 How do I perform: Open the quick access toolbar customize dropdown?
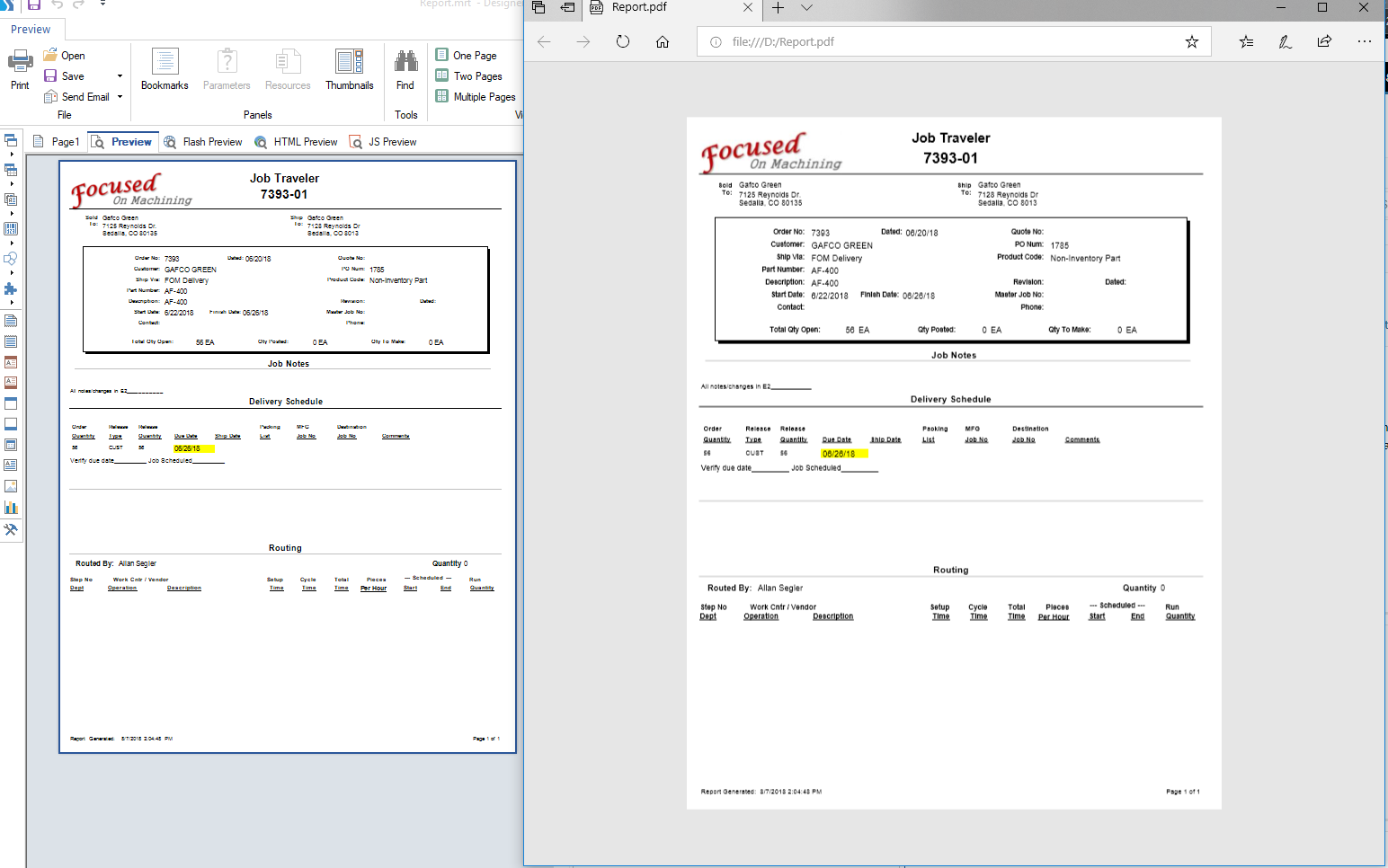pos(102,4)
